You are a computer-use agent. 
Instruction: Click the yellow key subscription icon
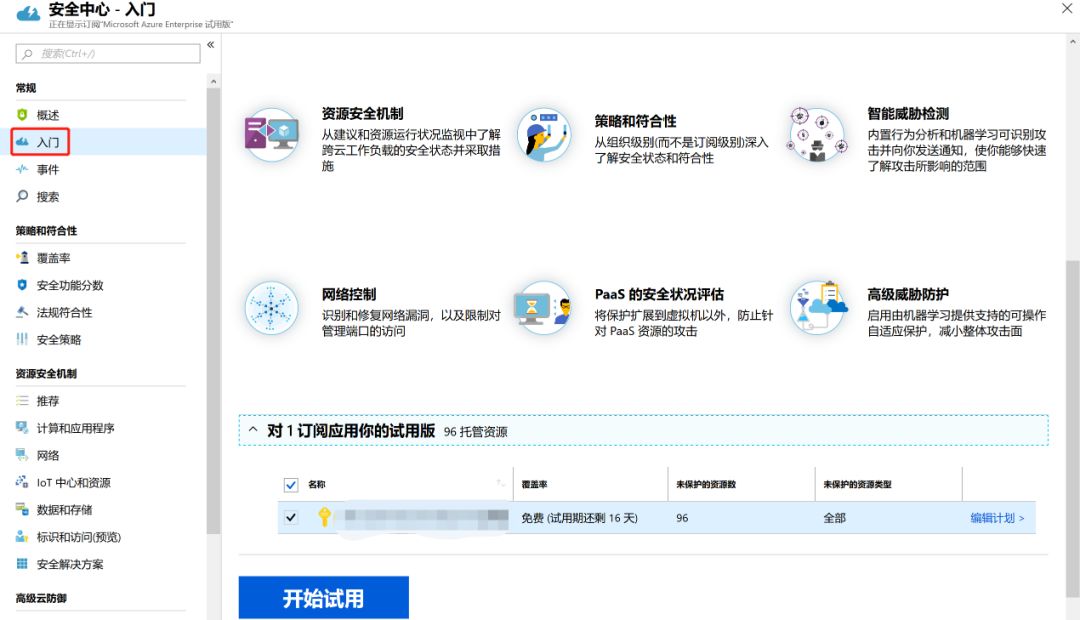tap(323, 517)
